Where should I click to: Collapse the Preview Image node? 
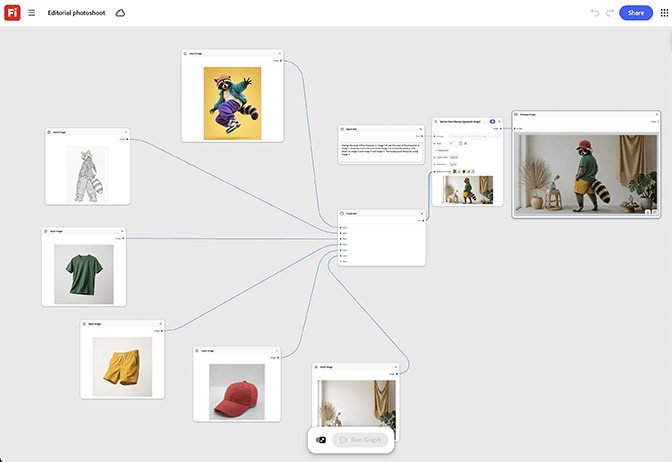click(657, 114)
